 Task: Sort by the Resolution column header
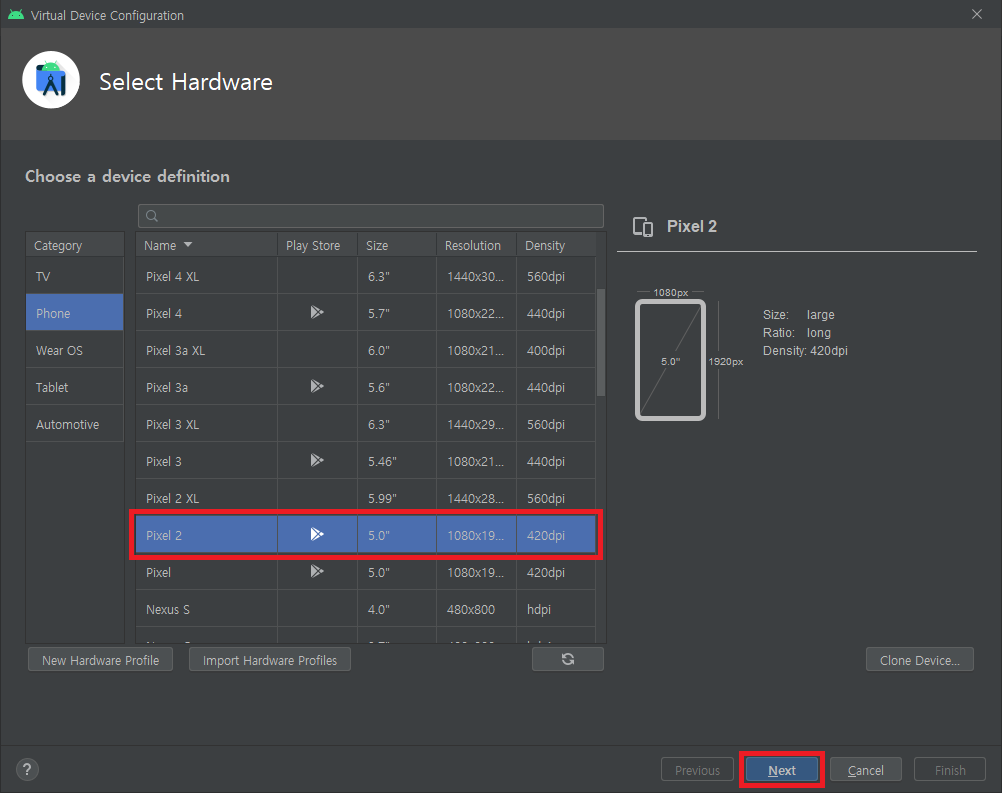pyautogui.click(x=476, y=245)
